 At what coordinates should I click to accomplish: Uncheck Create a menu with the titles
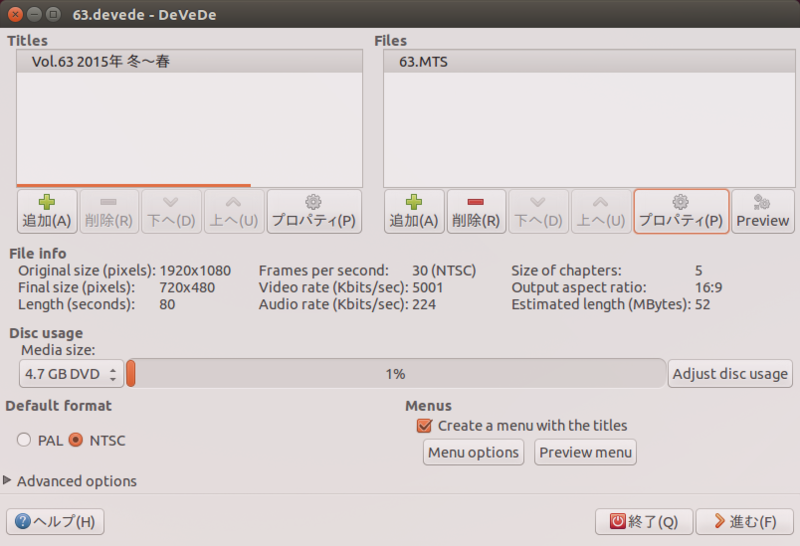coord(424,426)
